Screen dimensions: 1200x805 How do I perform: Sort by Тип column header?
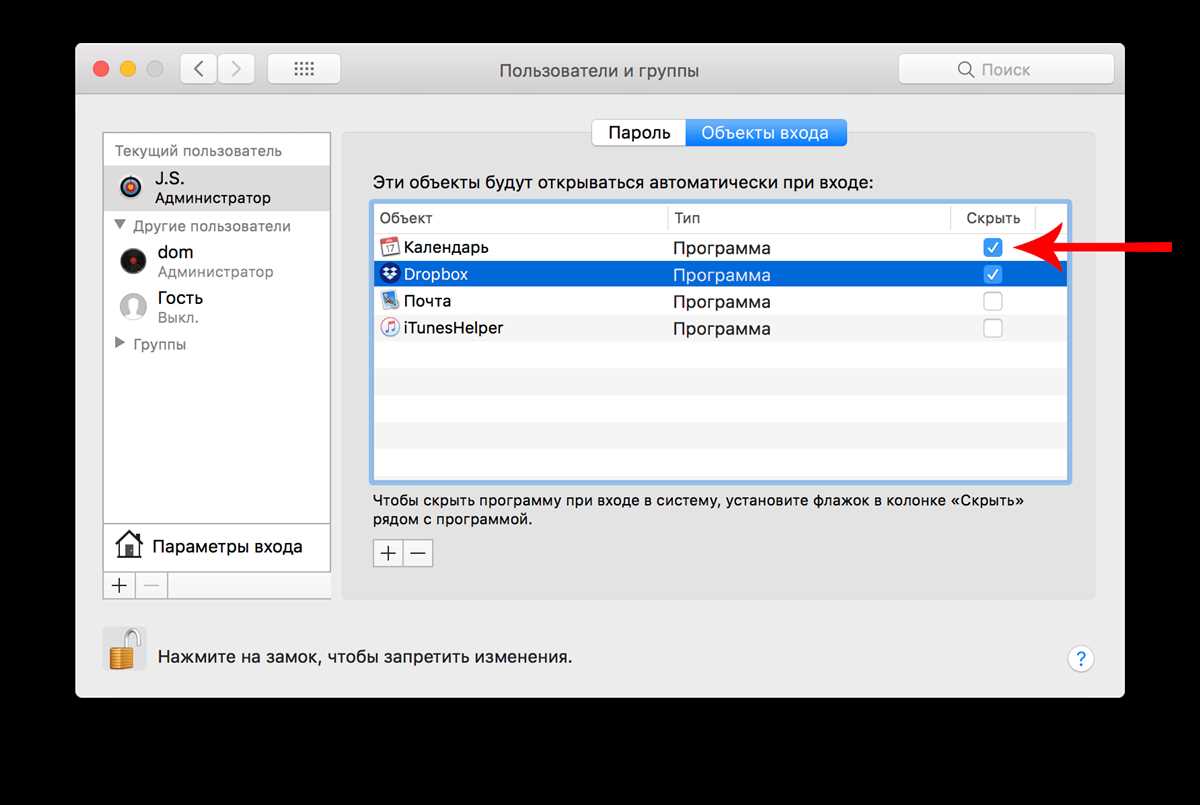click(x=809, y=218)
